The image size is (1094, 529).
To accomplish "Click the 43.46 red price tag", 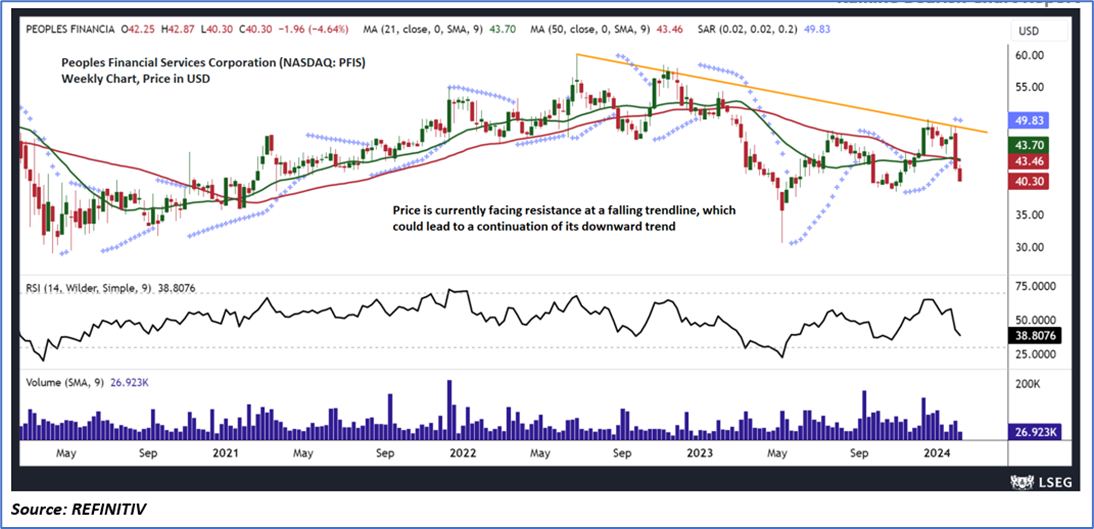I will pos(1031,162).
